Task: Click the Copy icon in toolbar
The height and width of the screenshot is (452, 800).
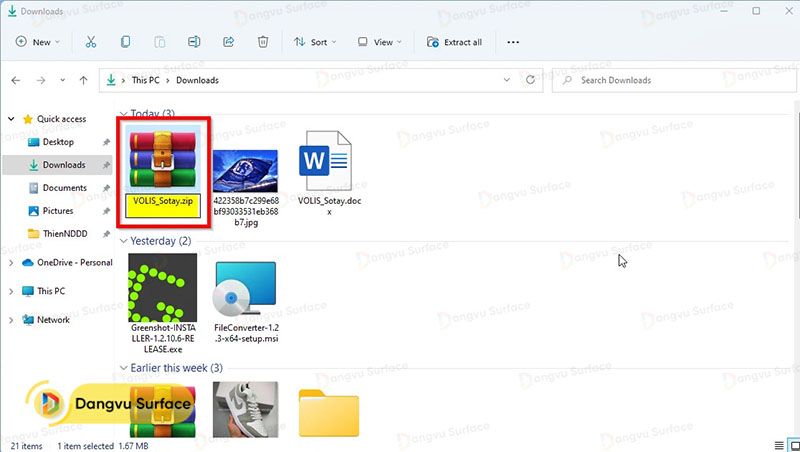Action: (x=125, y=42)
